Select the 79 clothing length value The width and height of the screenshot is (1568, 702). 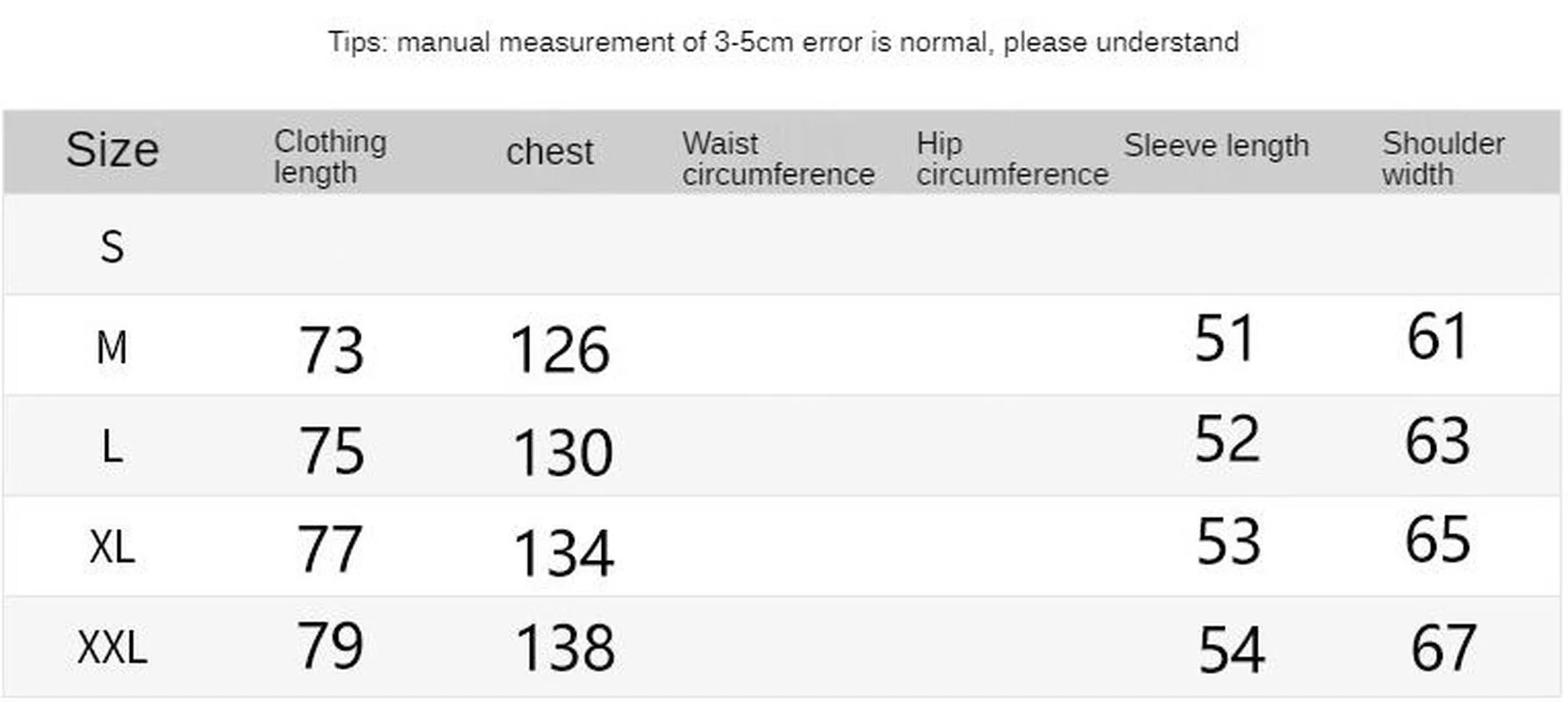point(330,646)
